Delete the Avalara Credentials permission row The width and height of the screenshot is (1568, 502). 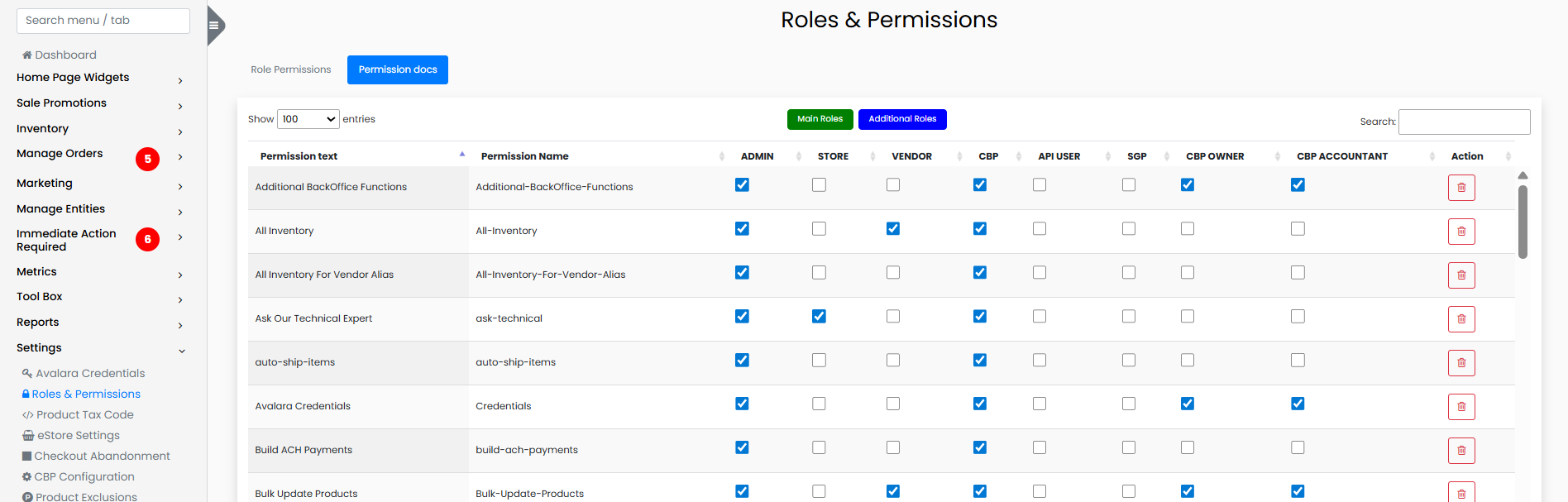click(x=1460, y=407)
